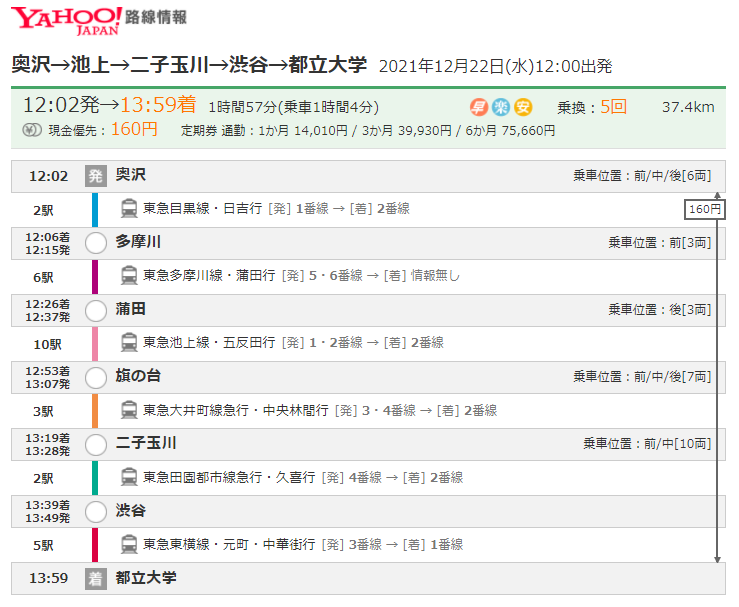Click the 6駅 stop count

[43, 278]
